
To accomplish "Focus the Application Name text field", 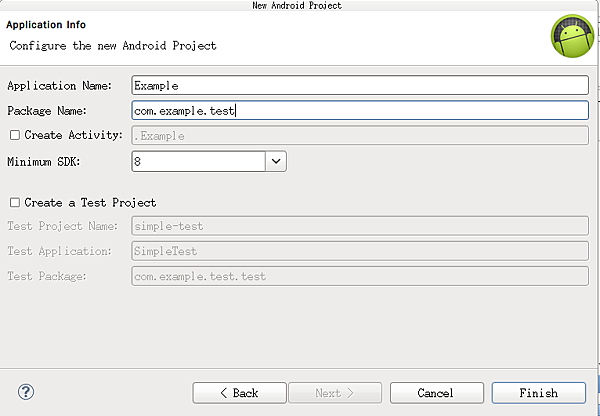I will (x=360, y=85).
